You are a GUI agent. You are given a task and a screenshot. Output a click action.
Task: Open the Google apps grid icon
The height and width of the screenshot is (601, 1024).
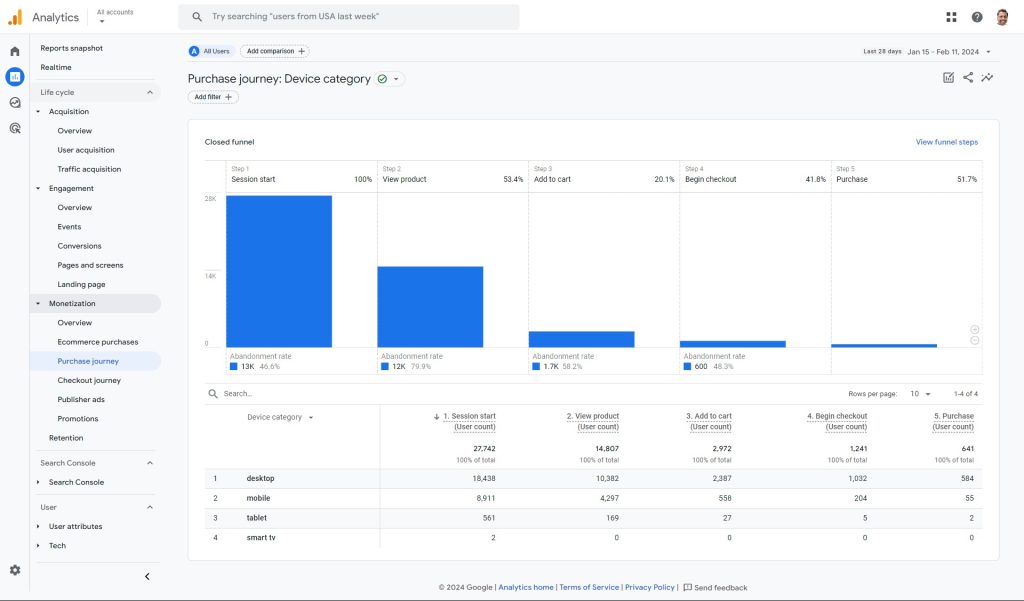click(951, 17)
